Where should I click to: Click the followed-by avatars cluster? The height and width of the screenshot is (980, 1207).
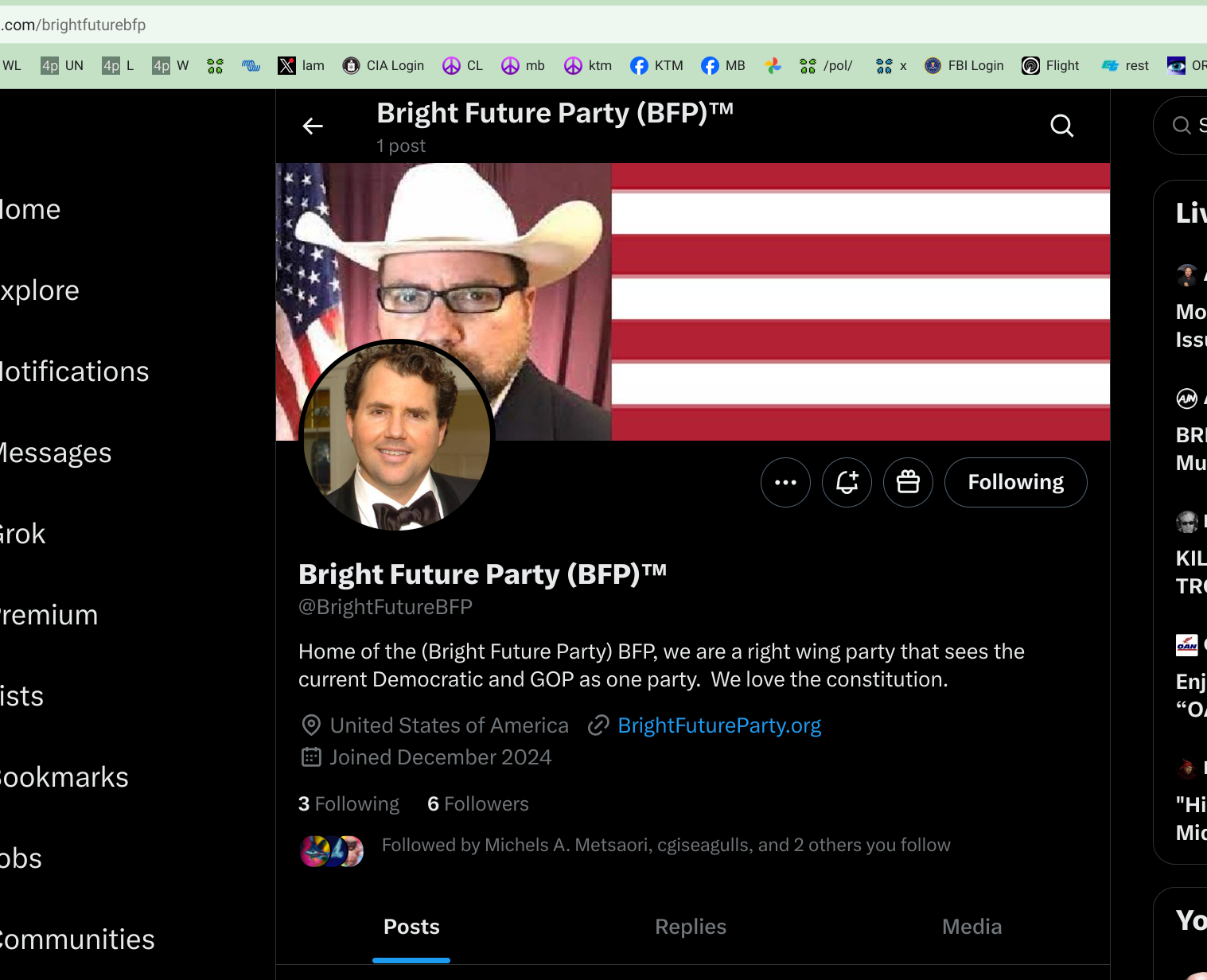coord(332,851)
